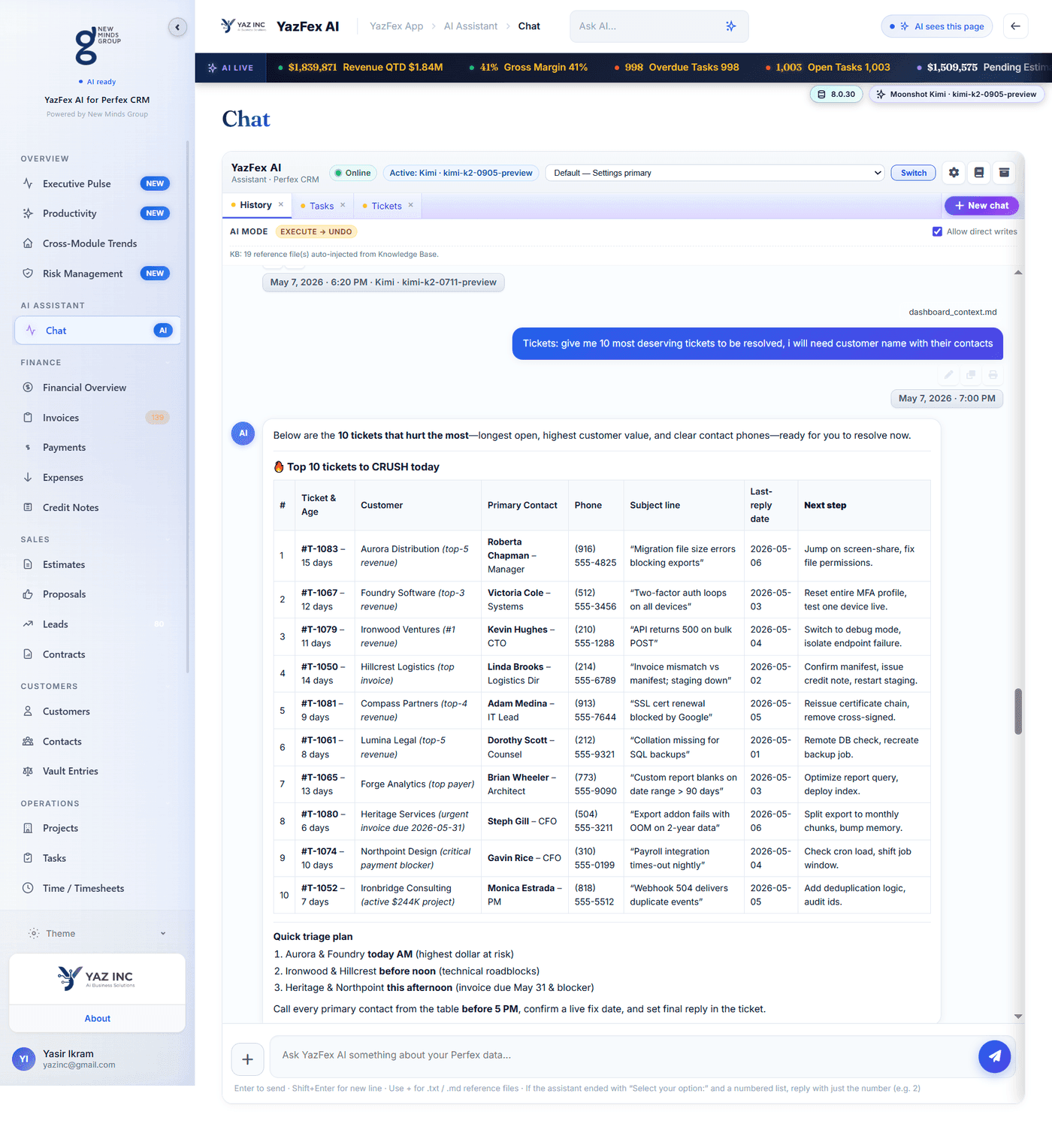Image resolution: width=1052 pixels, height=1148 pixels.
Task: Expand the Theme selector in sidebar
Action: [x=98, y=933]
